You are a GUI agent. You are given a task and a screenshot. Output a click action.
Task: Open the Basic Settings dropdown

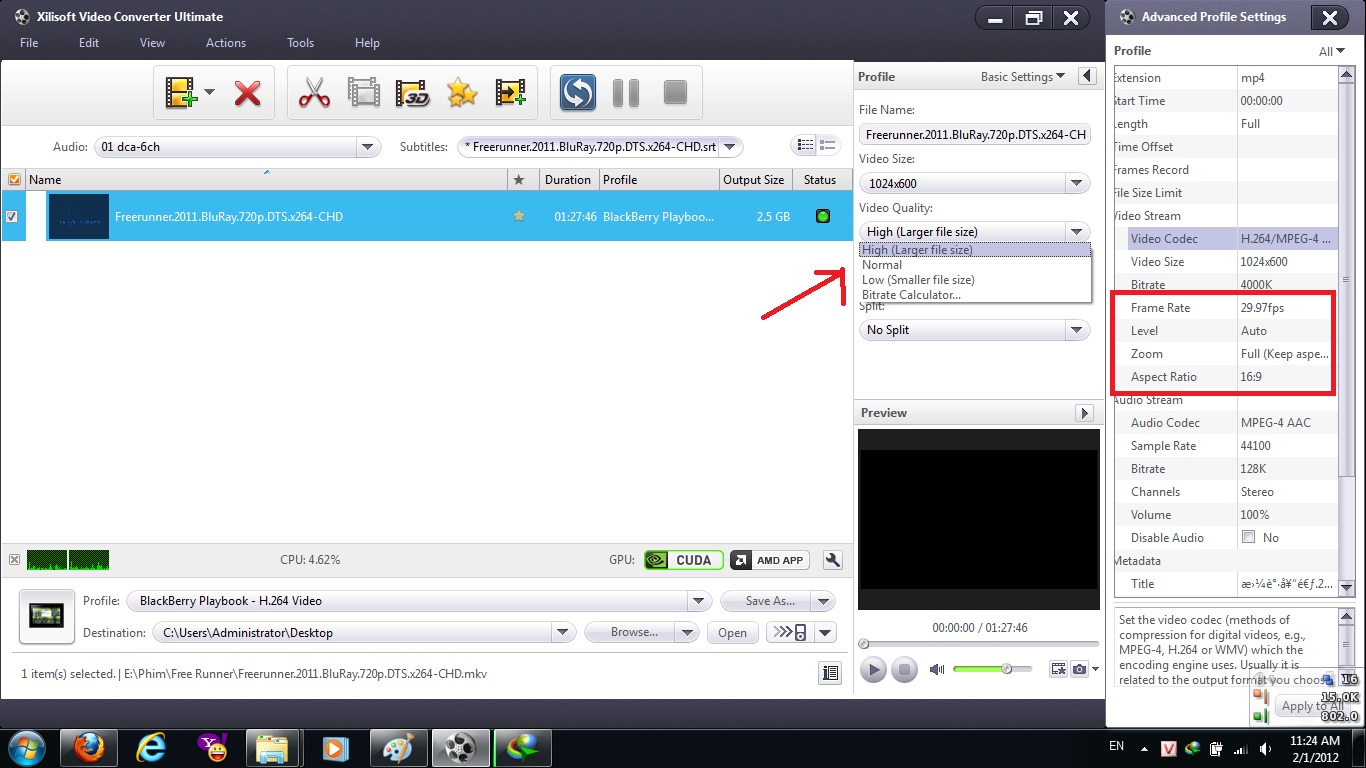[1023, 77]
